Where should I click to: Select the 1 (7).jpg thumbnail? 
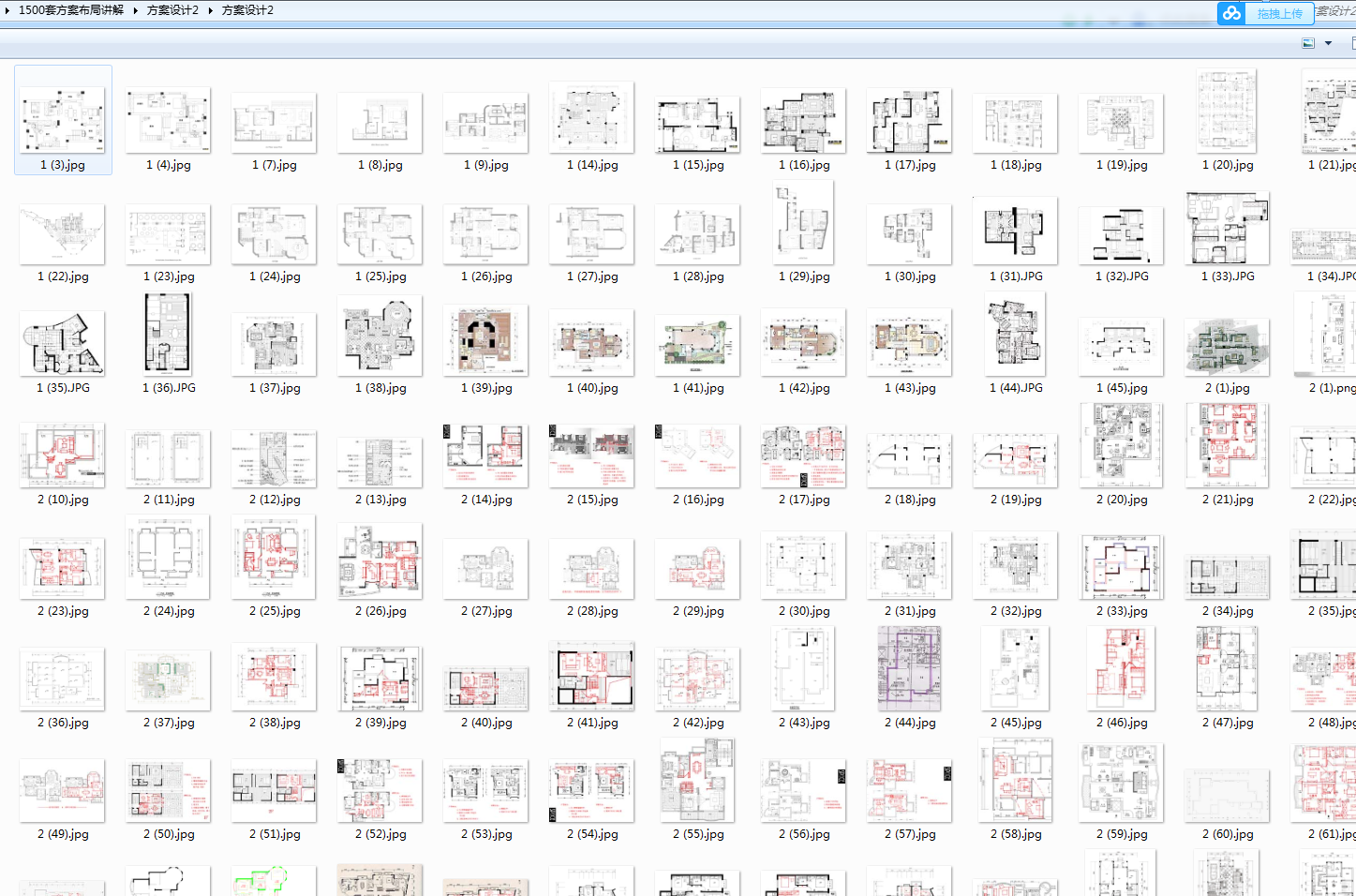click(x=275, y=123)
